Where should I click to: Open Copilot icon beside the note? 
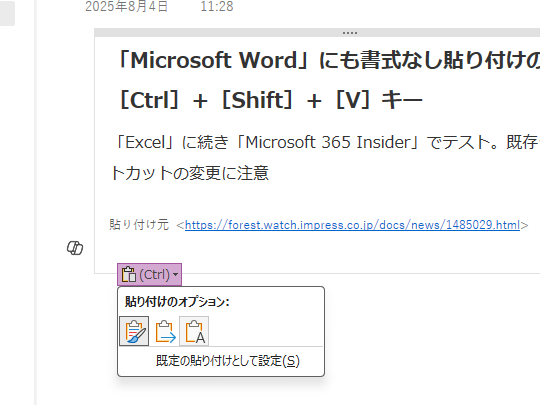pyautogui.click(x=75, y=248)
